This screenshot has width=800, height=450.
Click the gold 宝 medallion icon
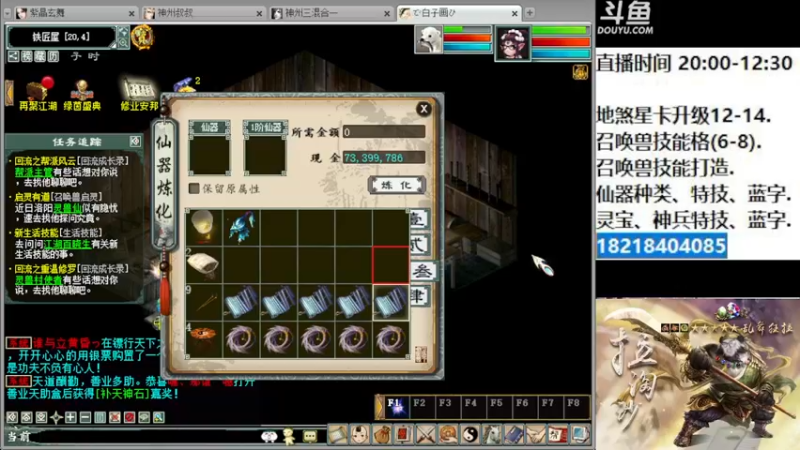142,37
